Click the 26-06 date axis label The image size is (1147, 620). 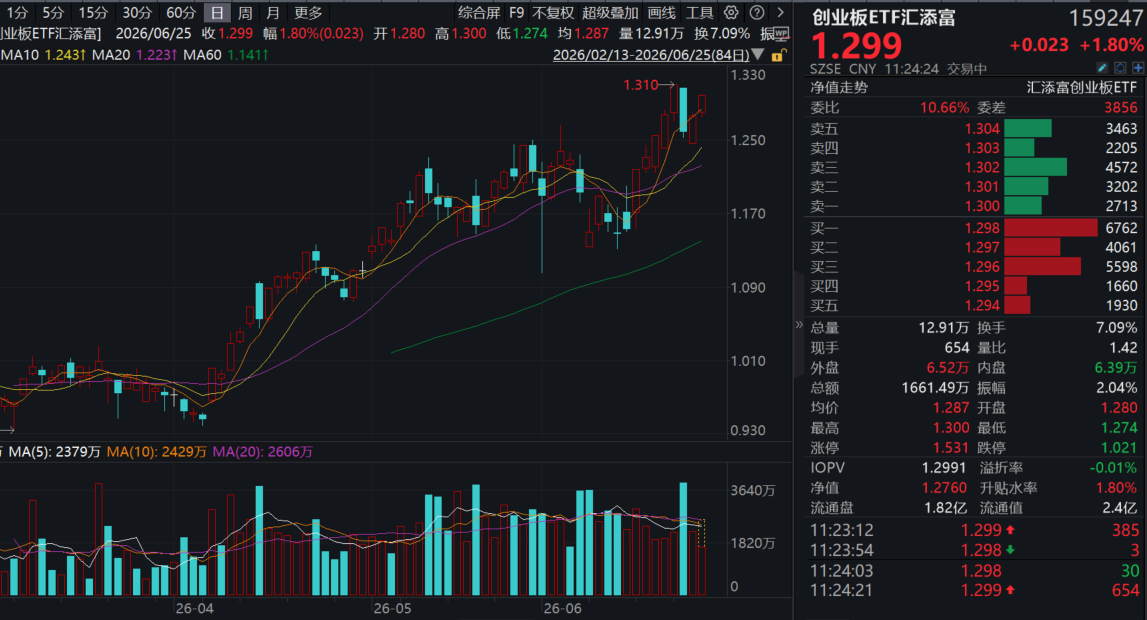point(563,608)
